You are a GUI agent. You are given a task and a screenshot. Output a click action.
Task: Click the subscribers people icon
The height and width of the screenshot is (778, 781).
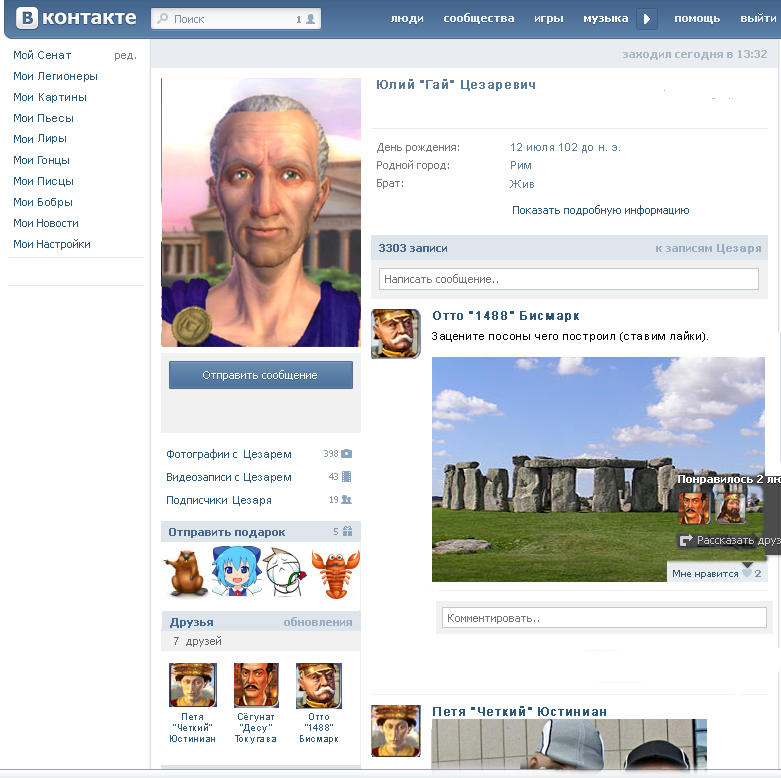click(347, 500)
